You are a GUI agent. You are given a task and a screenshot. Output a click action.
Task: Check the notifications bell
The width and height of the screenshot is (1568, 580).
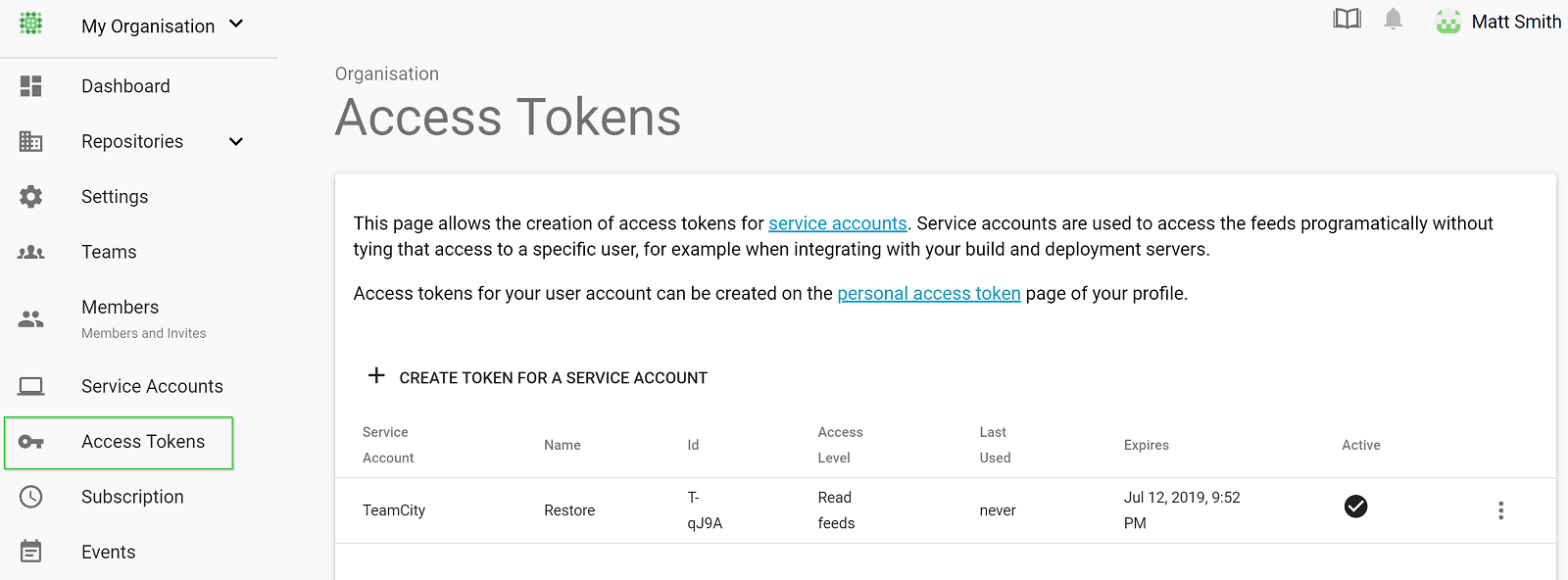[x=1394, y=18]
